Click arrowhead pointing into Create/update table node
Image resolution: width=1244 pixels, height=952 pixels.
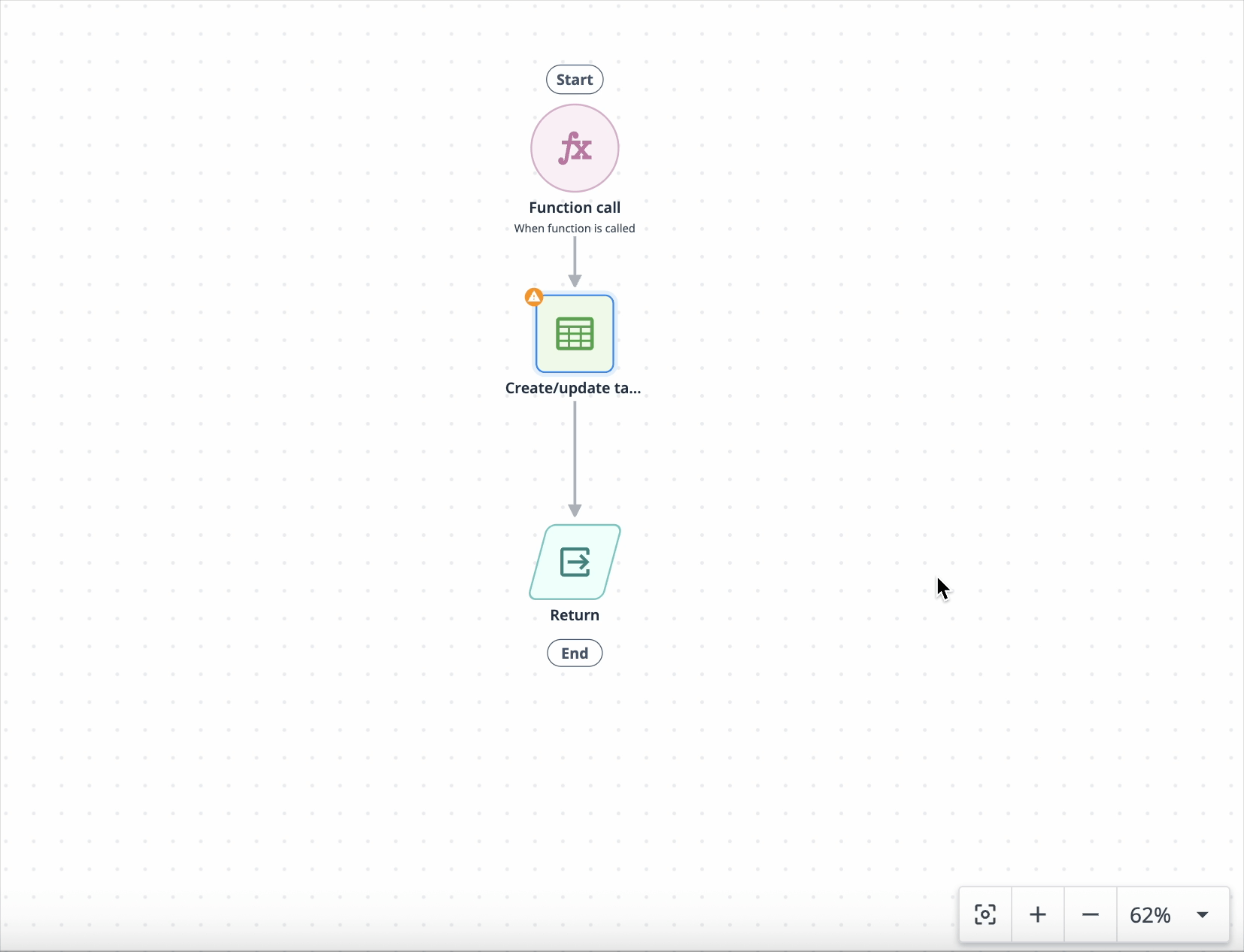coord(575,281)
